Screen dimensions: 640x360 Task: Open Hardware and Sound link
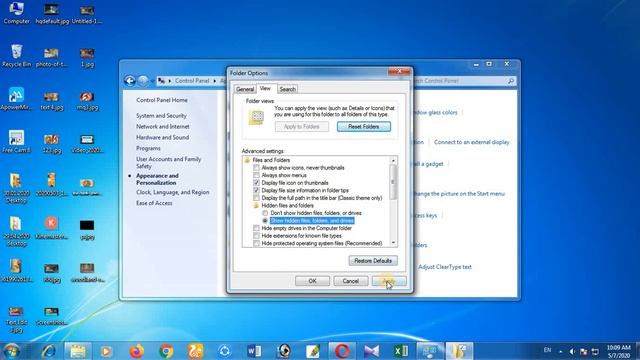click(162, 138)
